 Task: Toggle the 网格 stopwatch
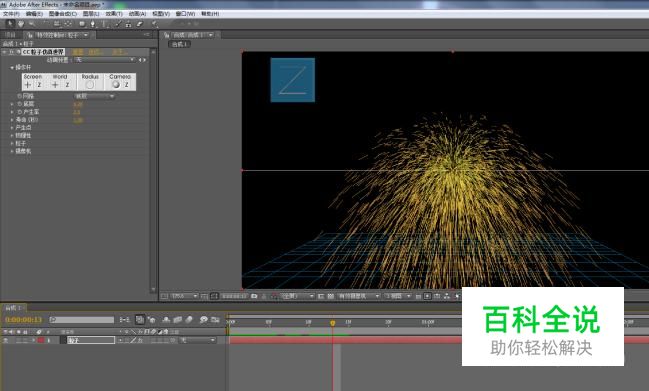coord(19,96)
